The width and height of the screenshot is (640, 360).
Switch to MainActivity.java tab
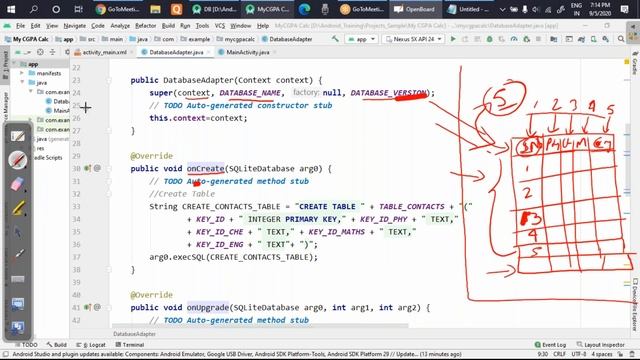click(x=247, y=52)
